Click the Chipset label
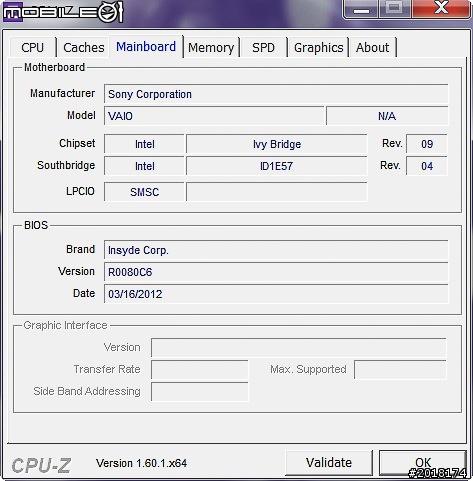 pyautogui.click(x=77, y=143)
